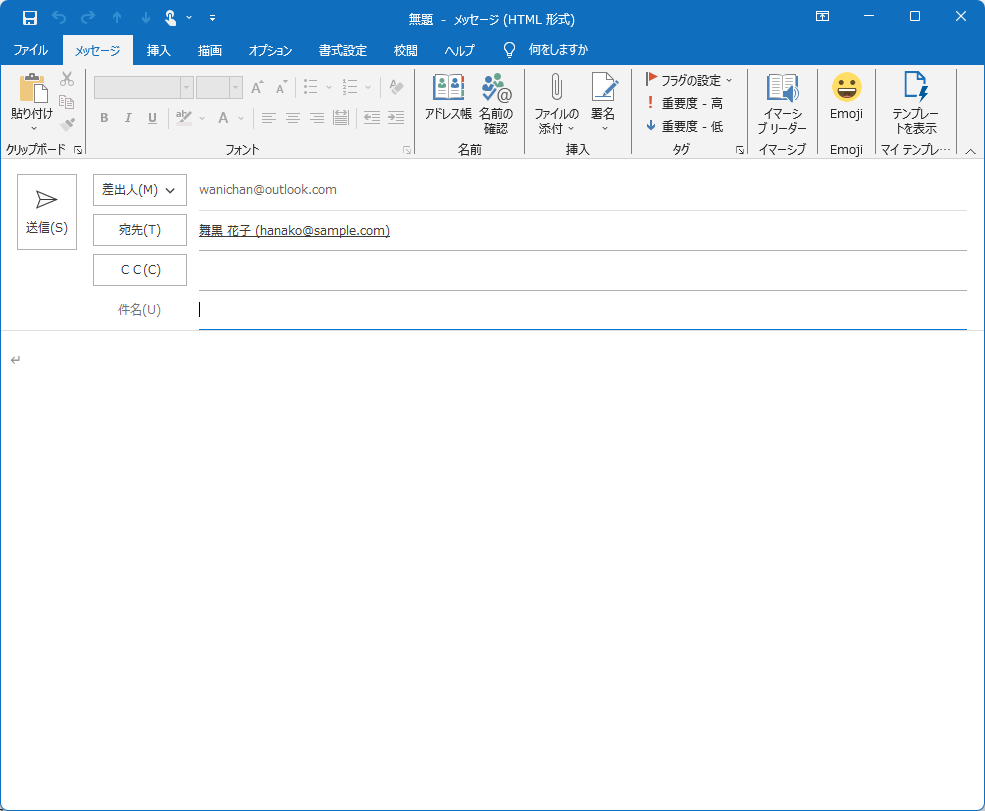Toggle justify text alignment
Screen dimensions: 985x811
point(340,117)
